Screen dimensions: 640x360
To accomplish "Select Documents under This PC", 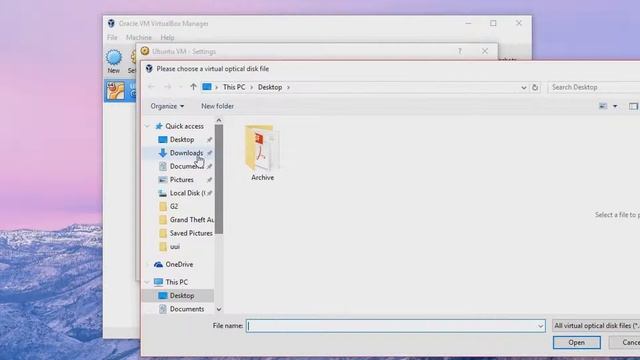I will (187, 309).
